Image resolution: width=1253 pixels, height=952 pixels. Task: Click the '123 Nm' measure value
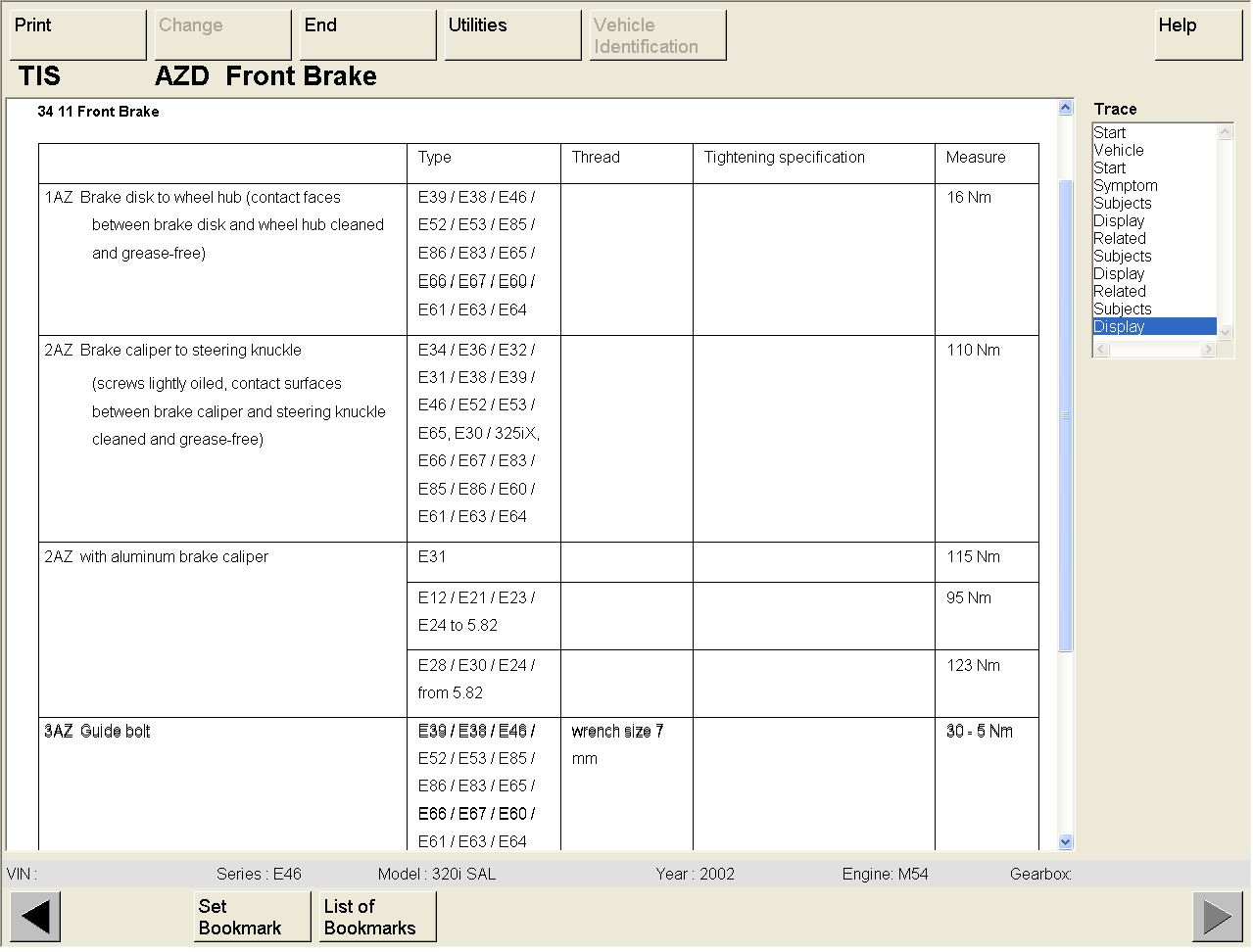tap(974, 666)
